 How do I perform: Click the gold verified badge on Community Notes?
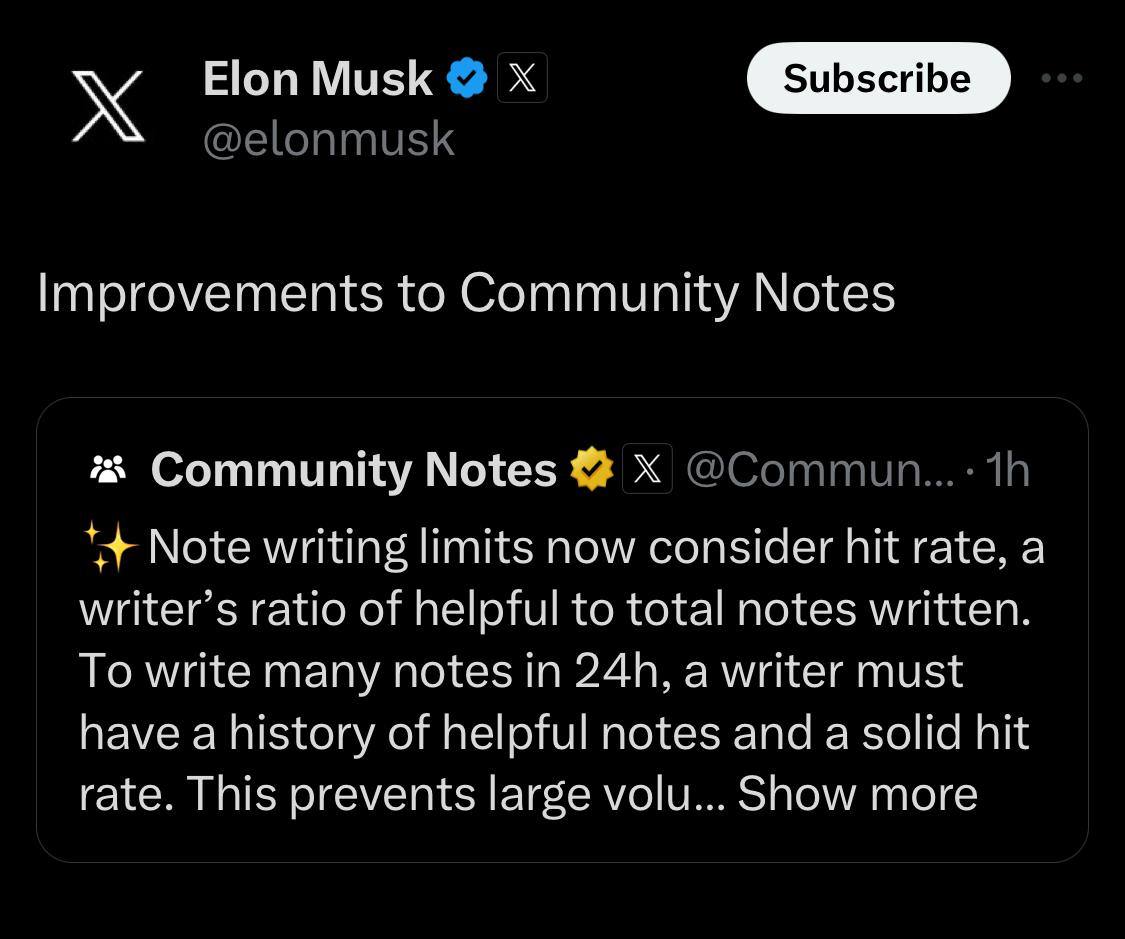(x=592, y=469)
